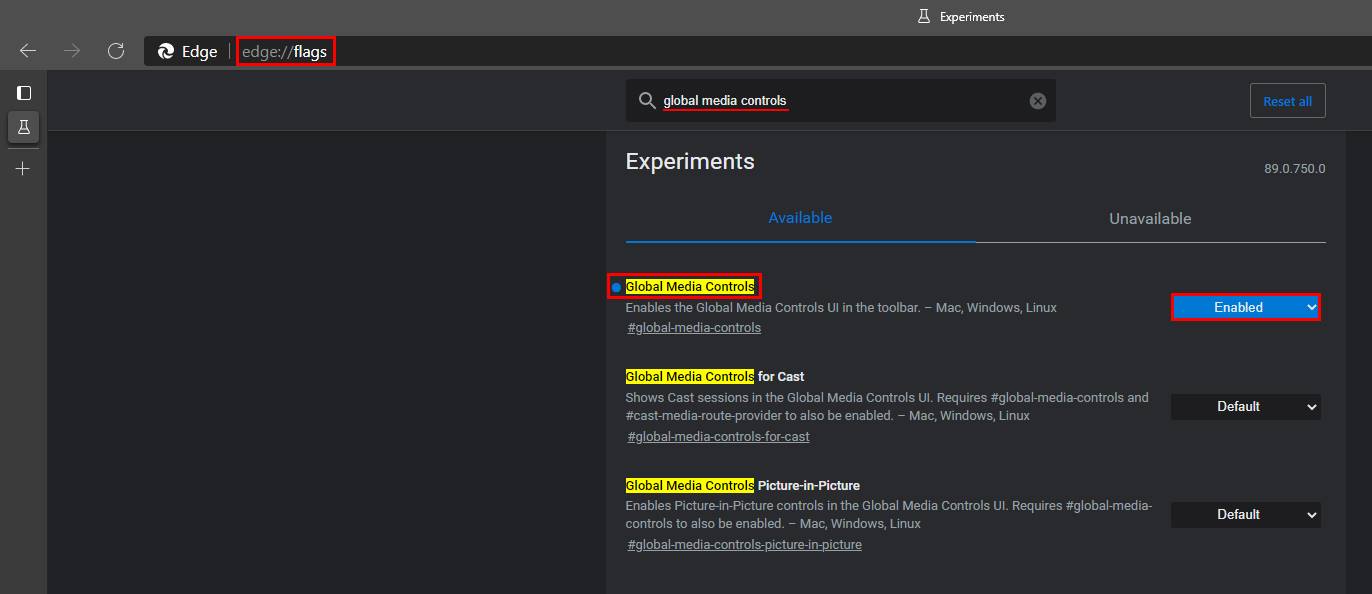Go back with the browser back arrow

(28, 51)
